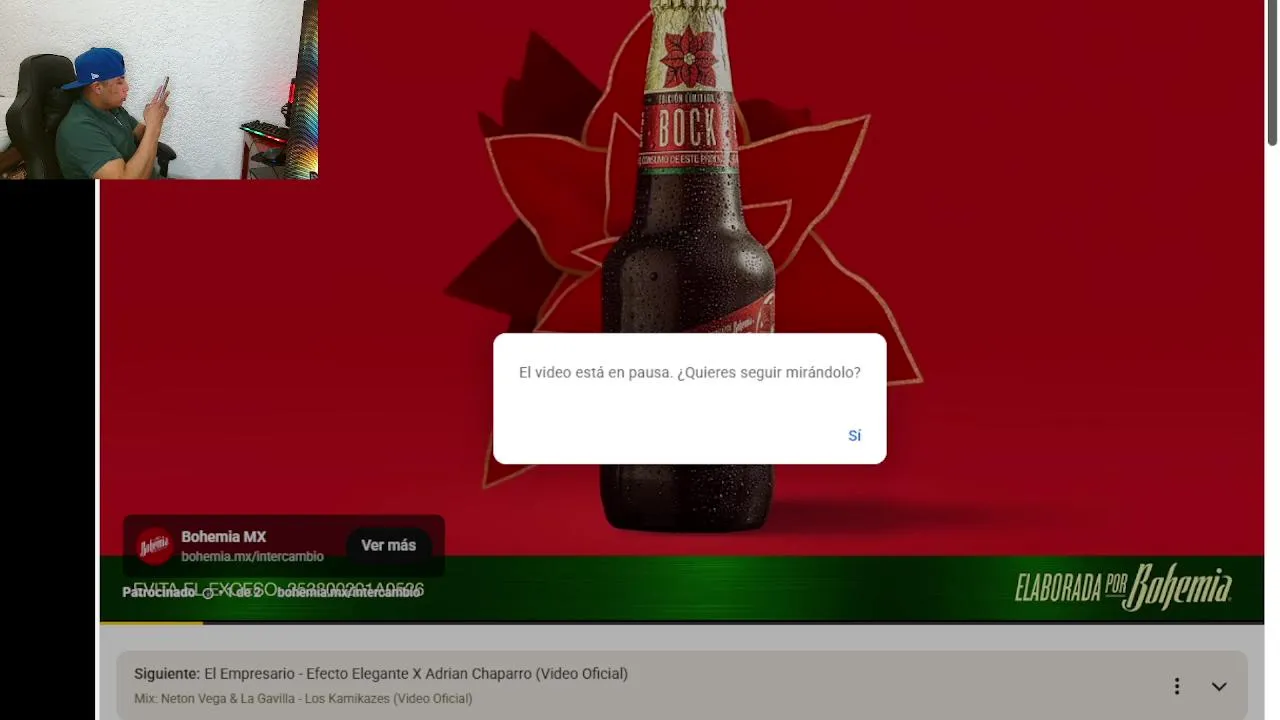This screenshot has width=1280, height=720.
Task: Seek within the yellow ad progress bar
Action: pos(151,623)
